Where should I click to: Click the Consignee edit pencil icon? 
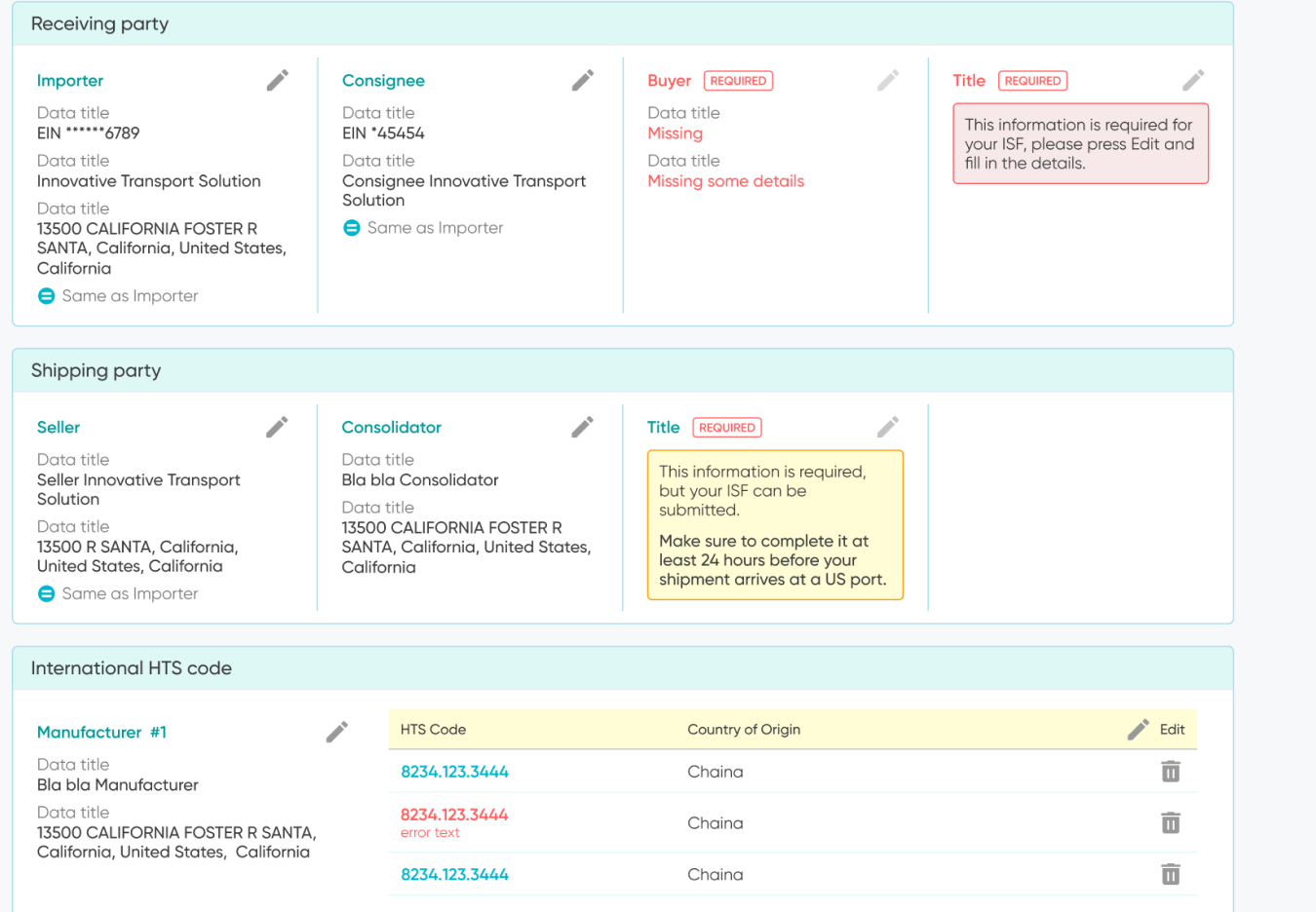(583, 80)
